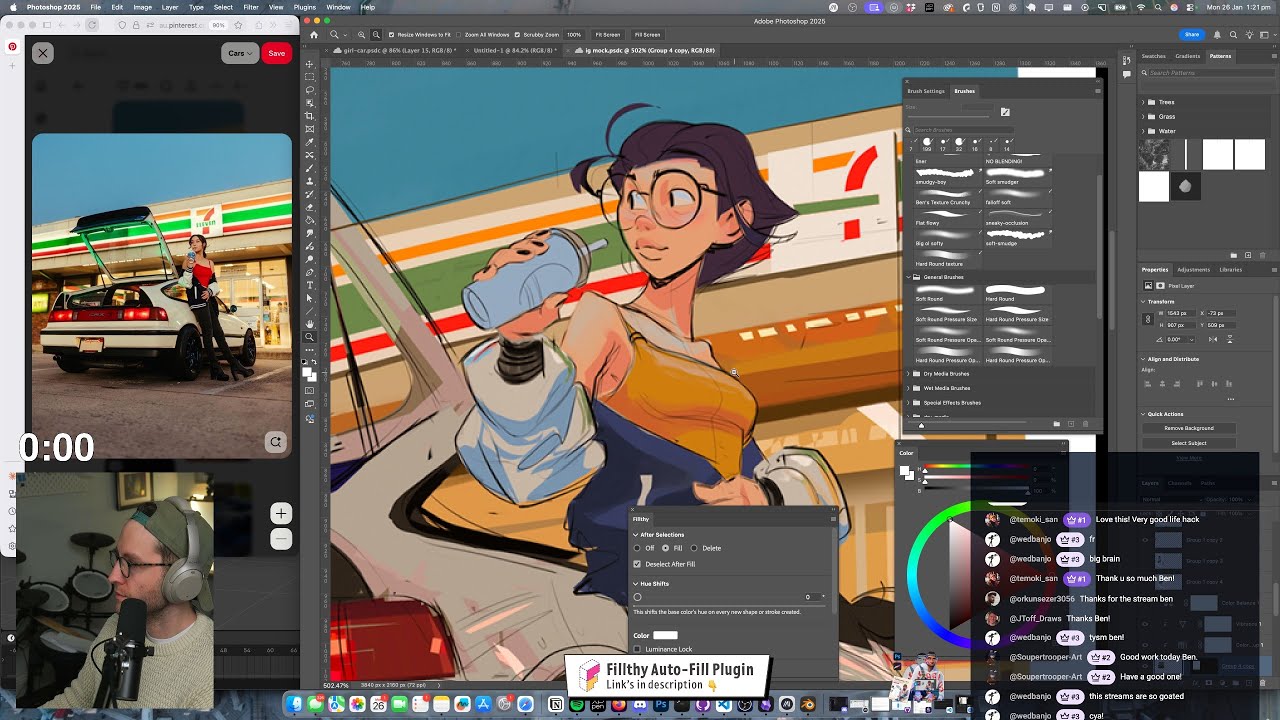Enable Zoom All Windows checkbox
This screenshot has height=720, width=1280.
[x=458, y=34]
